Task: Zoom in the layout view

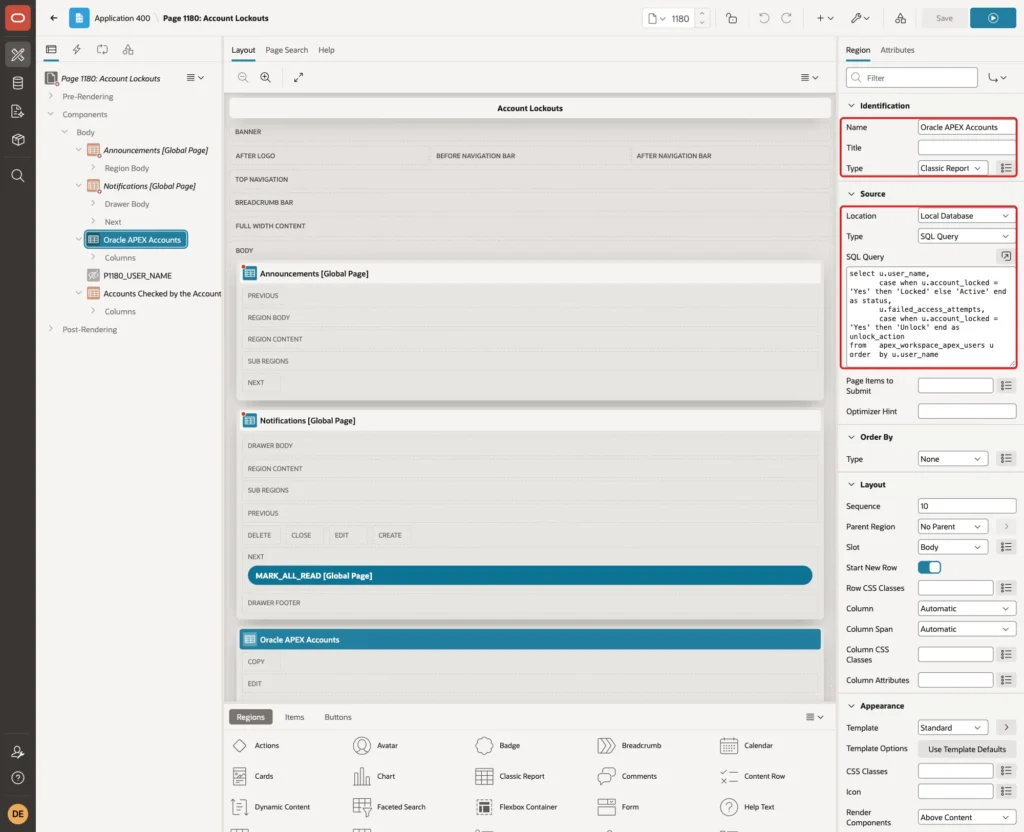Action: [266, 77]
